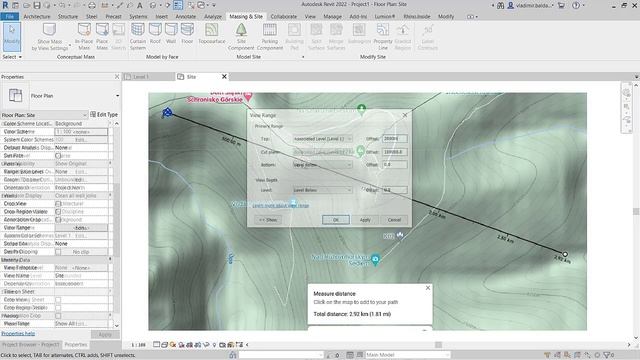Toggle the Depth Clipping checkbox
Viewport: 640px width, 360px height.
(58, 252)
